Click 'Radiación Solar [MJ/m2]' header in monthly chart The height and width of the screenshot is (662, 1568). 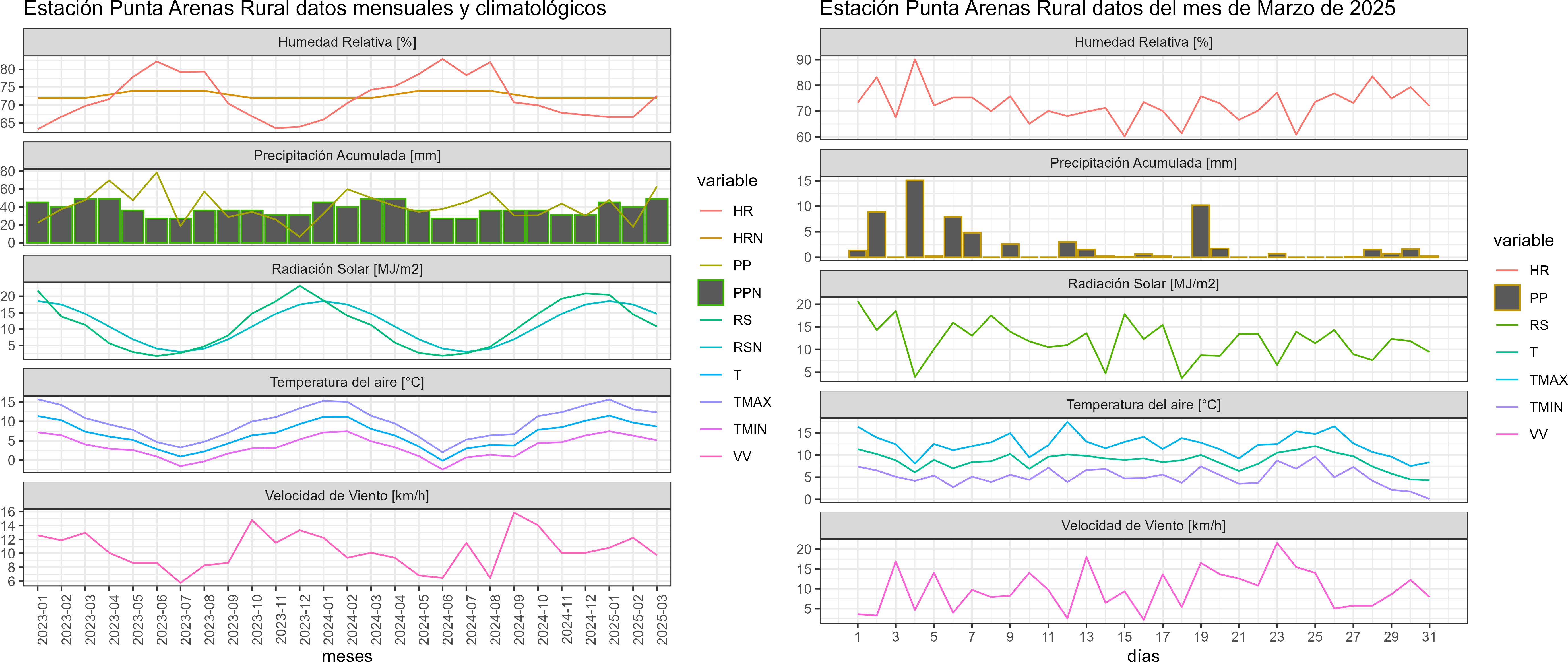coord(347,269)
